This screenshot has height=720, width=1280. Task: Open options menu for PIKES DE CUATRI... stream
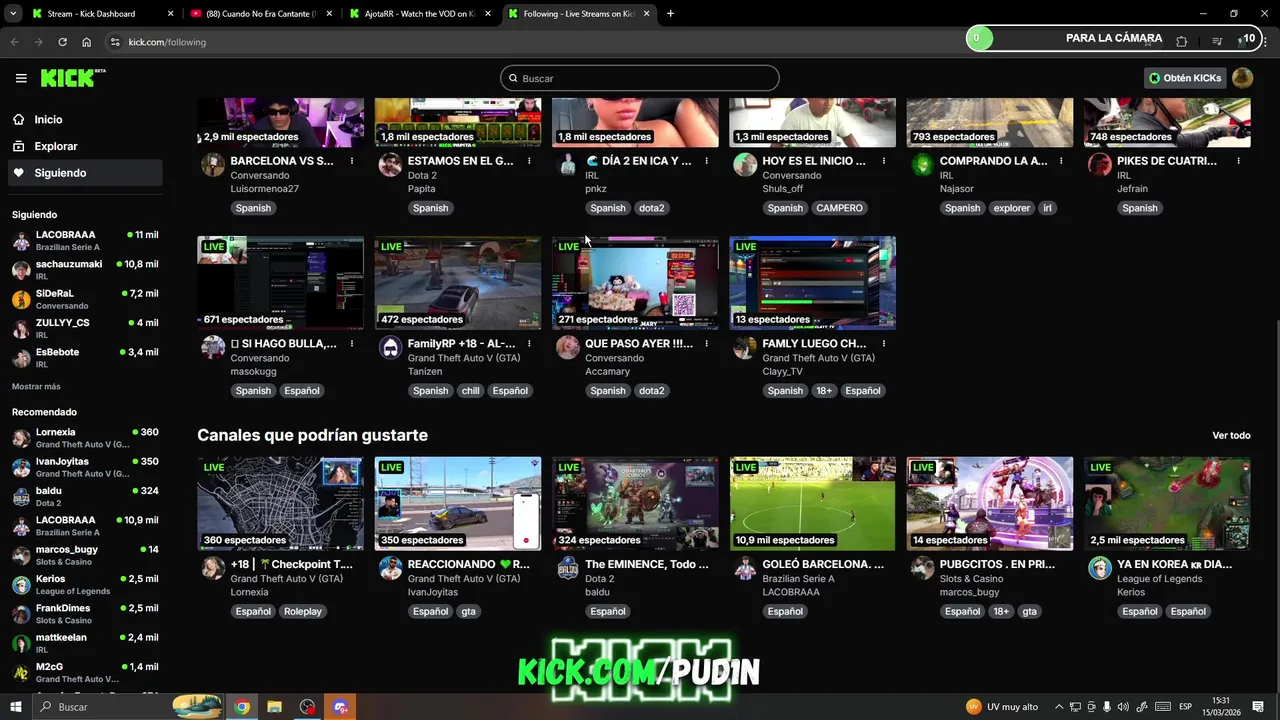coord(1239,161)
